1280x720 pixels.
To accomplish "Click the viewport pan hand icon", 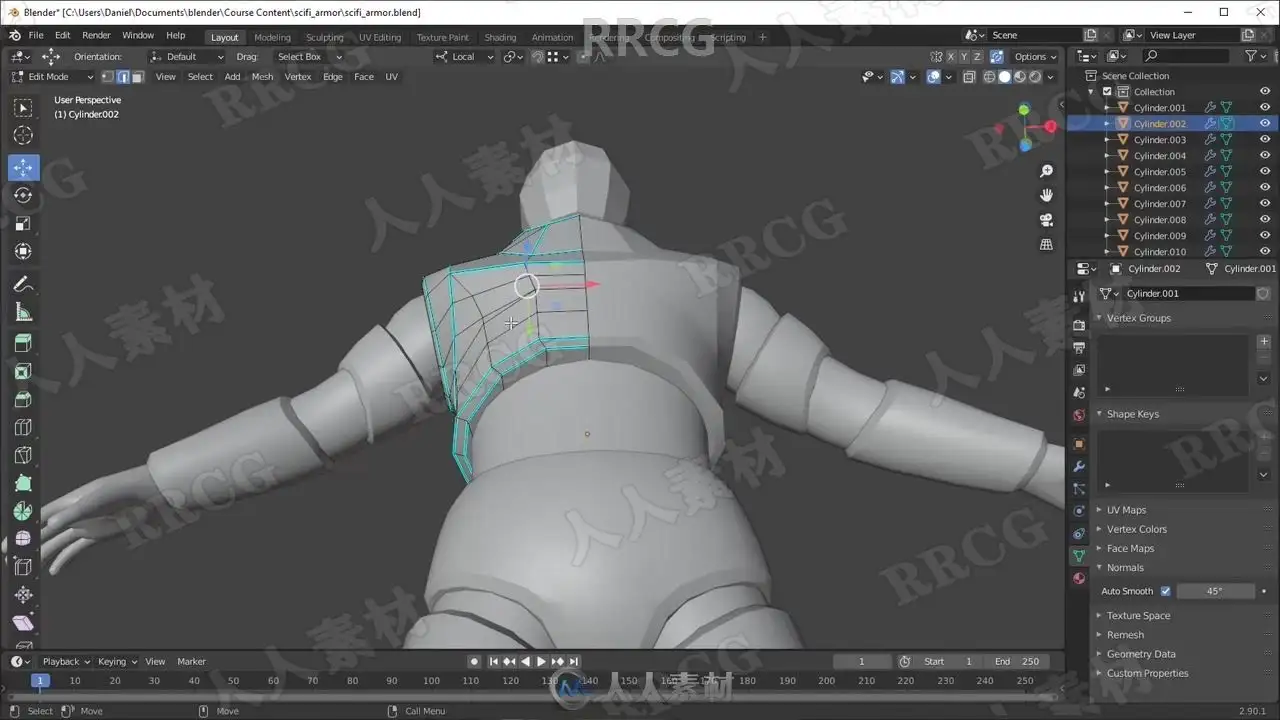I will 1047,195.
